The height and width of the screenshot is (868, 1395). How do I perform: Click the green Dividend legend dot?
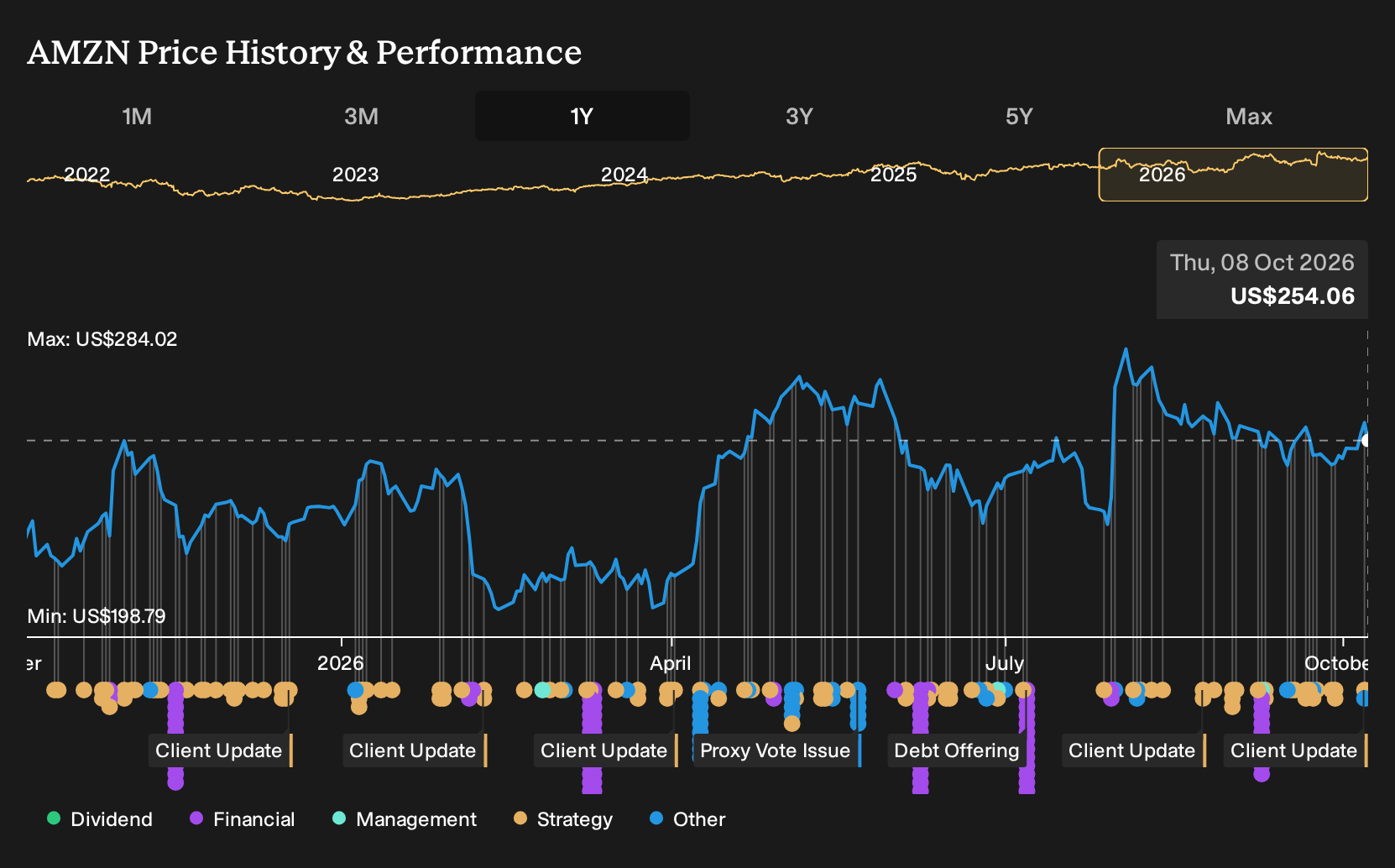point(54,818)
